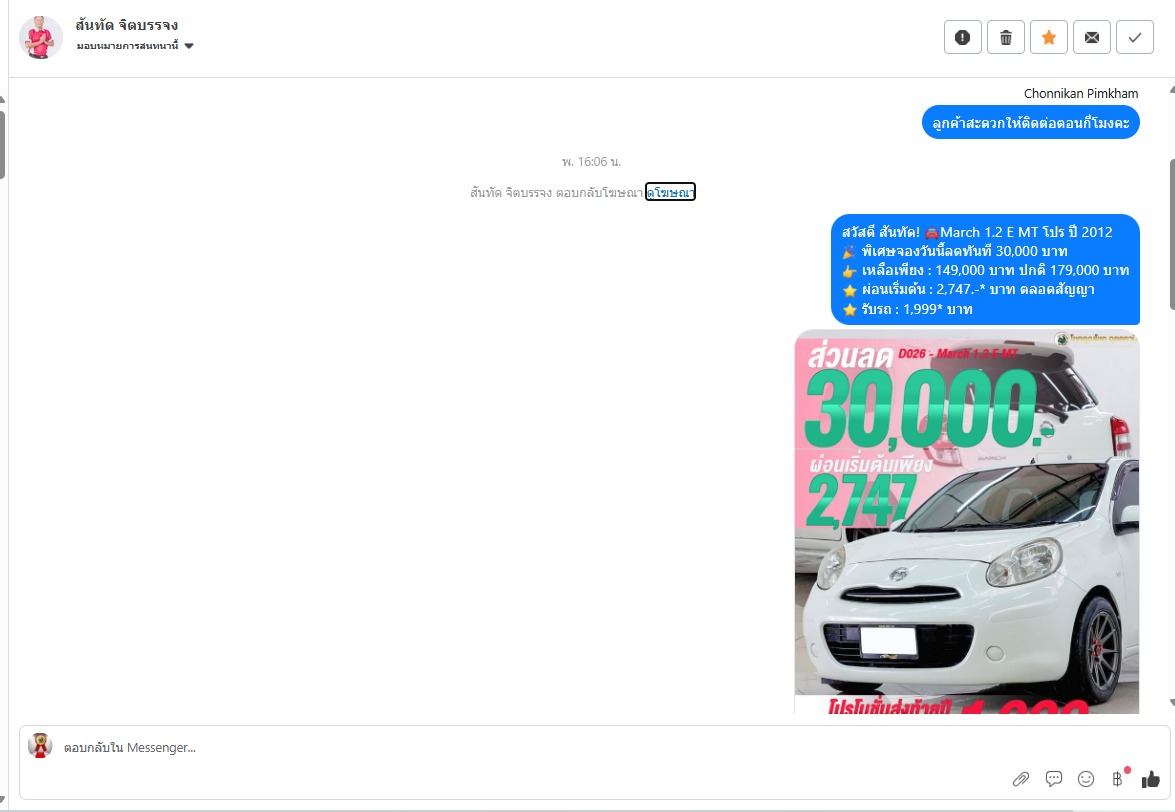Send a thumbs-up like
This screenshot has height=812, width=1175.
click(1150, 779)
